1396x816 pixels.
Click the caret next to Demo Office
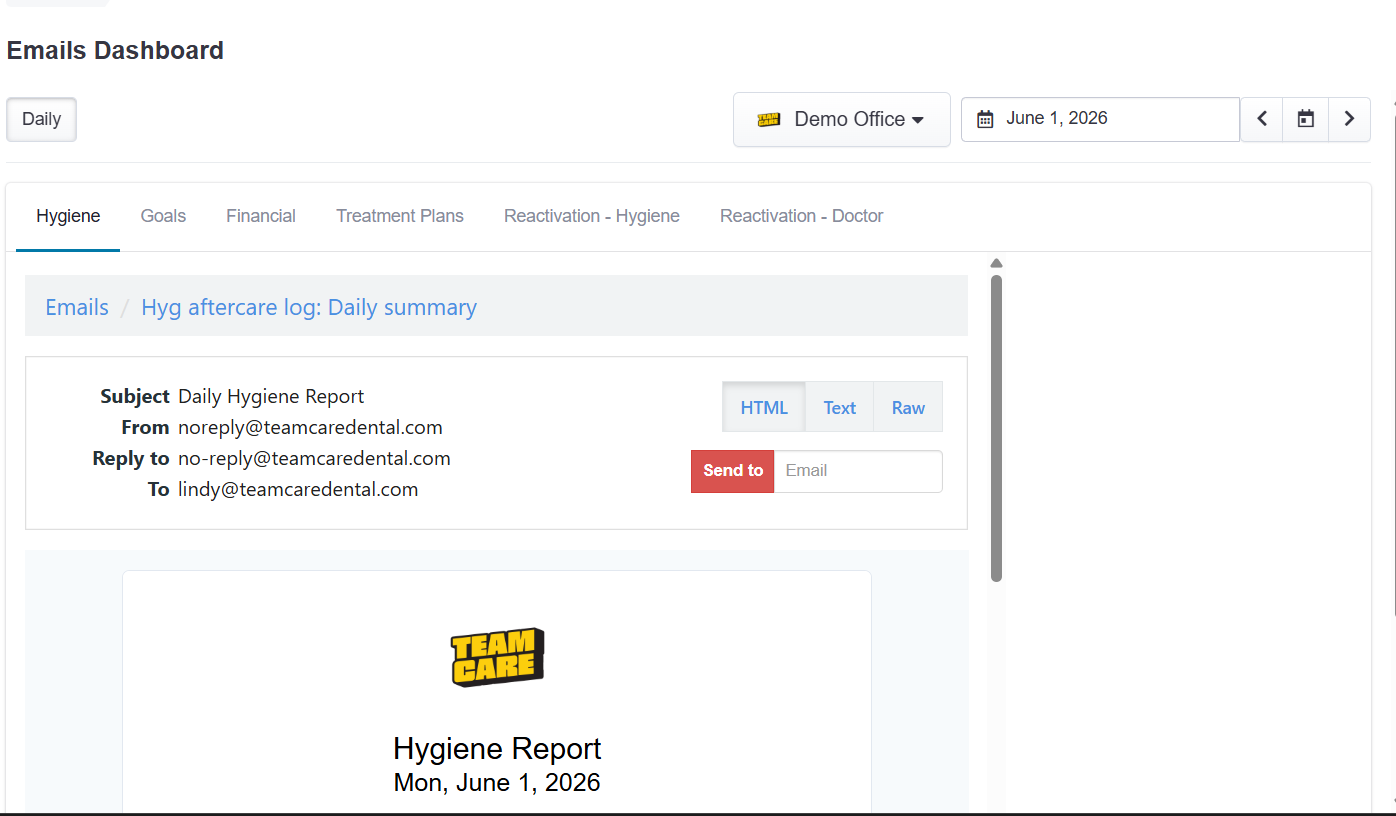(917, 120)
